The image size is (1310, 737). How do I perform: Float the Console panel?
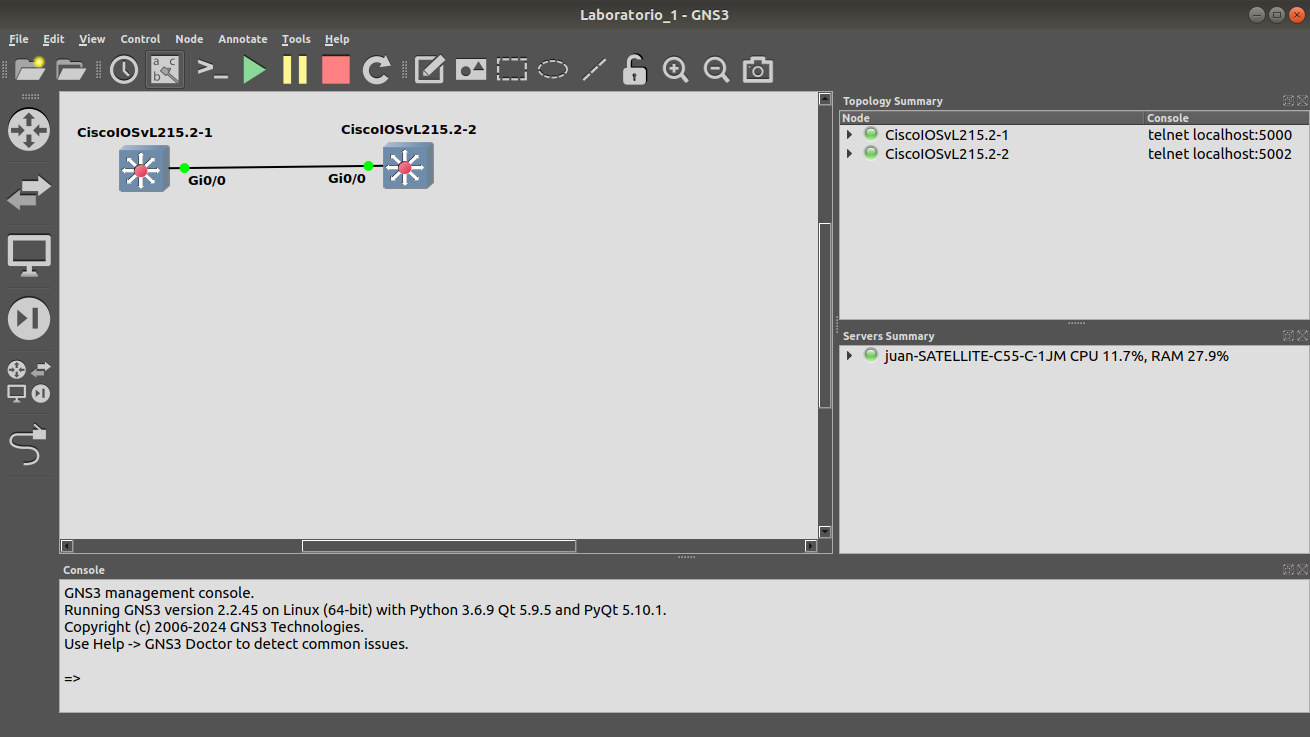pos(1288,570)
